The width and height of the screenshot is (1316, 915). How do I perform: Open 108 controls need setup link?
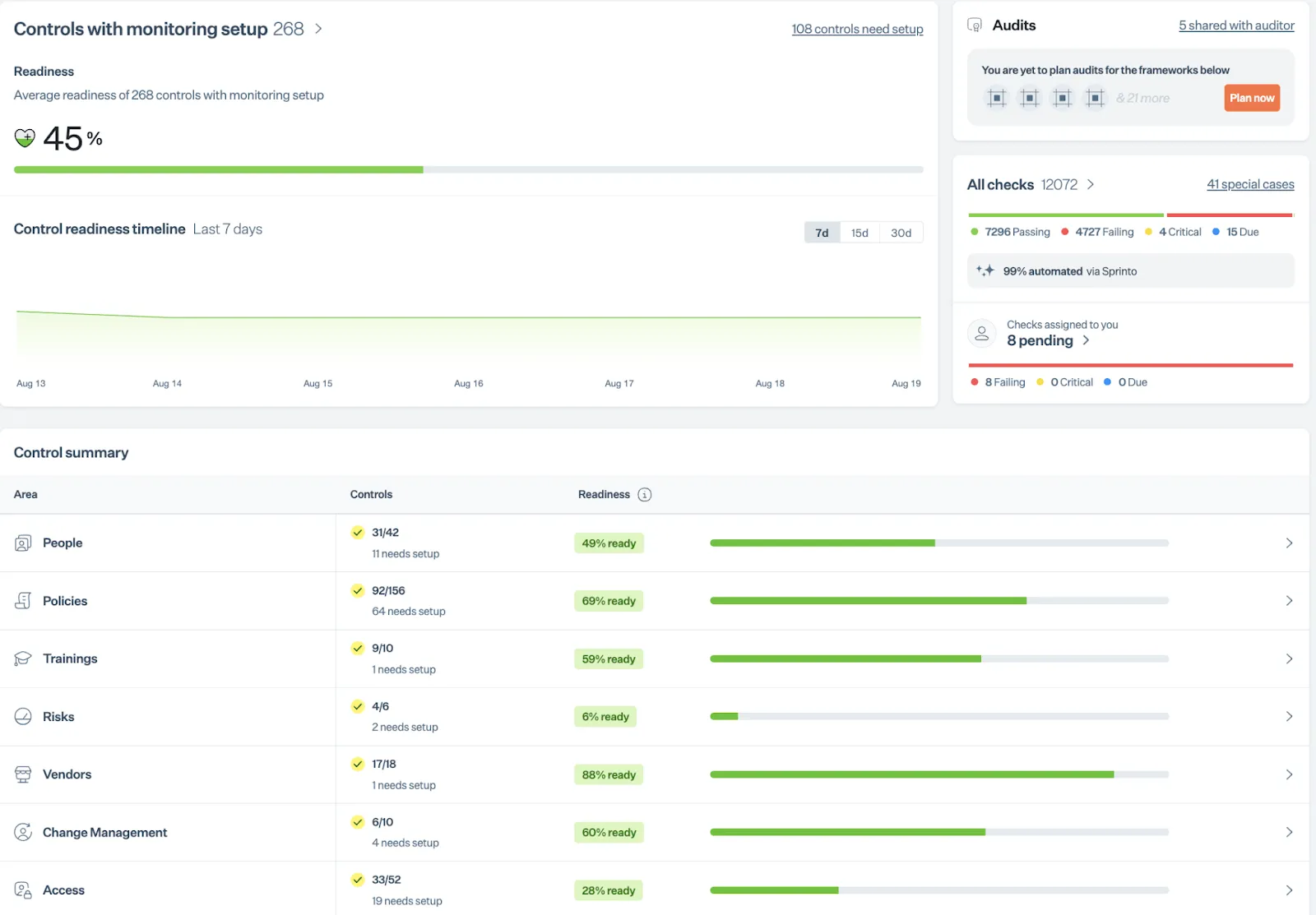(x=857, y=29)
